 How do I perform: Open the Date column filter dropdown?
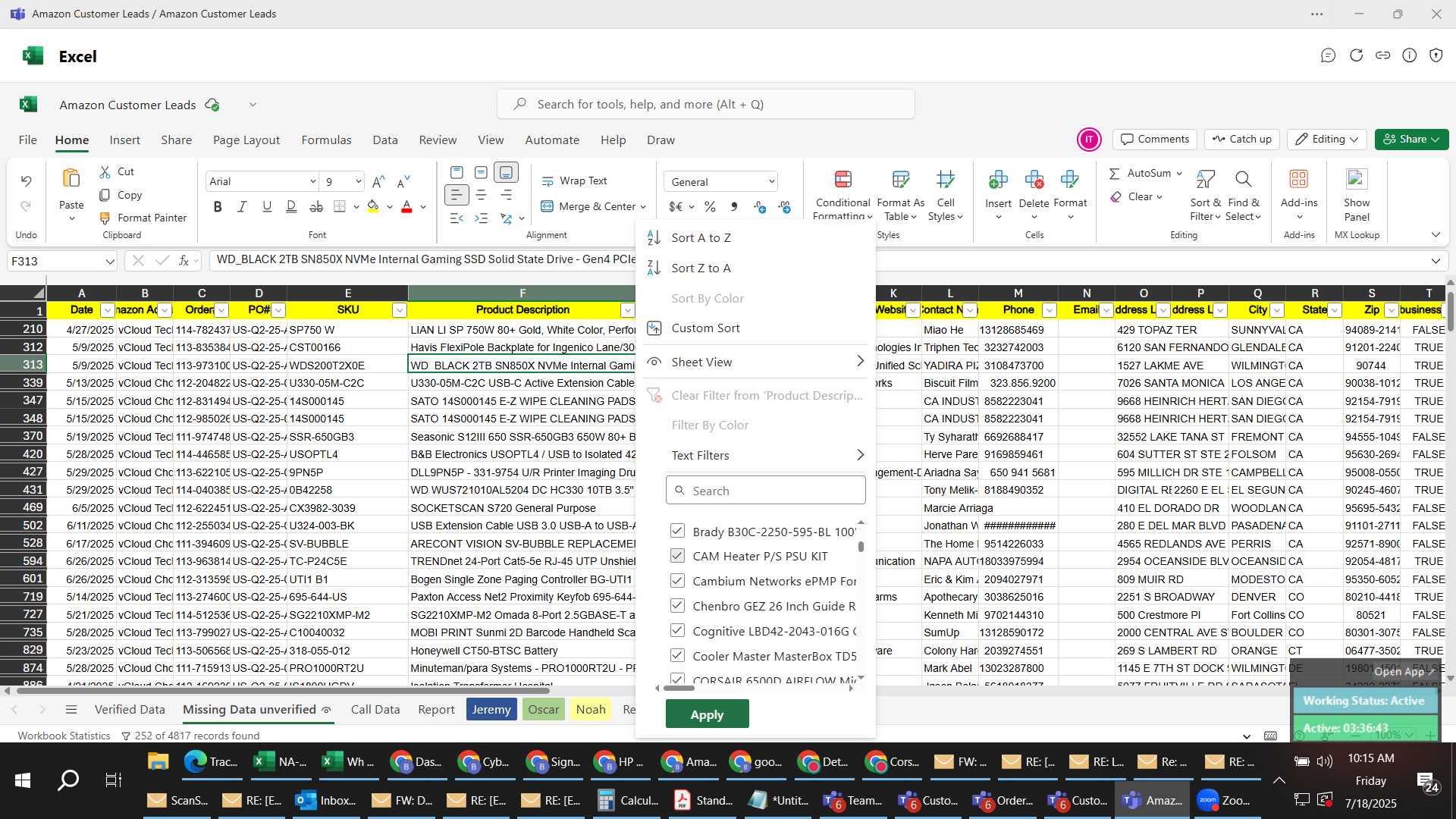(107, 310)
